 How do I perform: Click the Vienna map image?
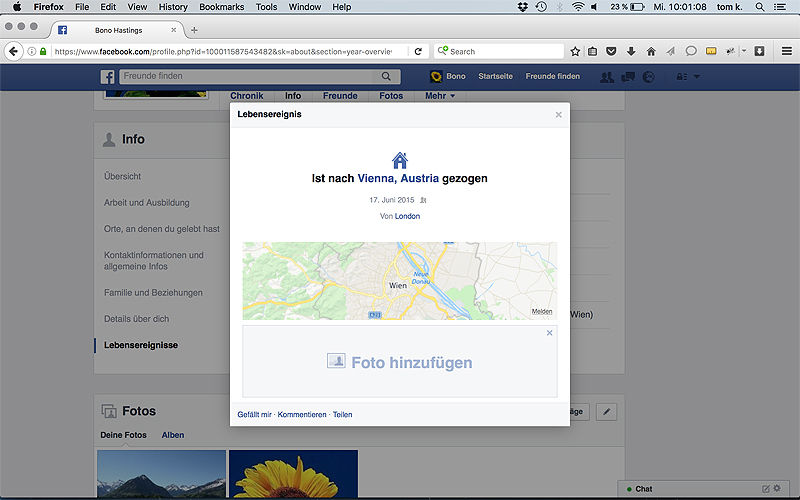point(399,281)
